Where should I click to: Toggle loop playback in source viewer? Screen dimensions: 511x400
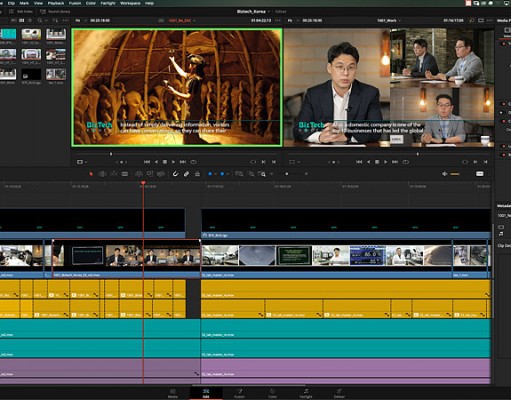(x=193, y=162)
